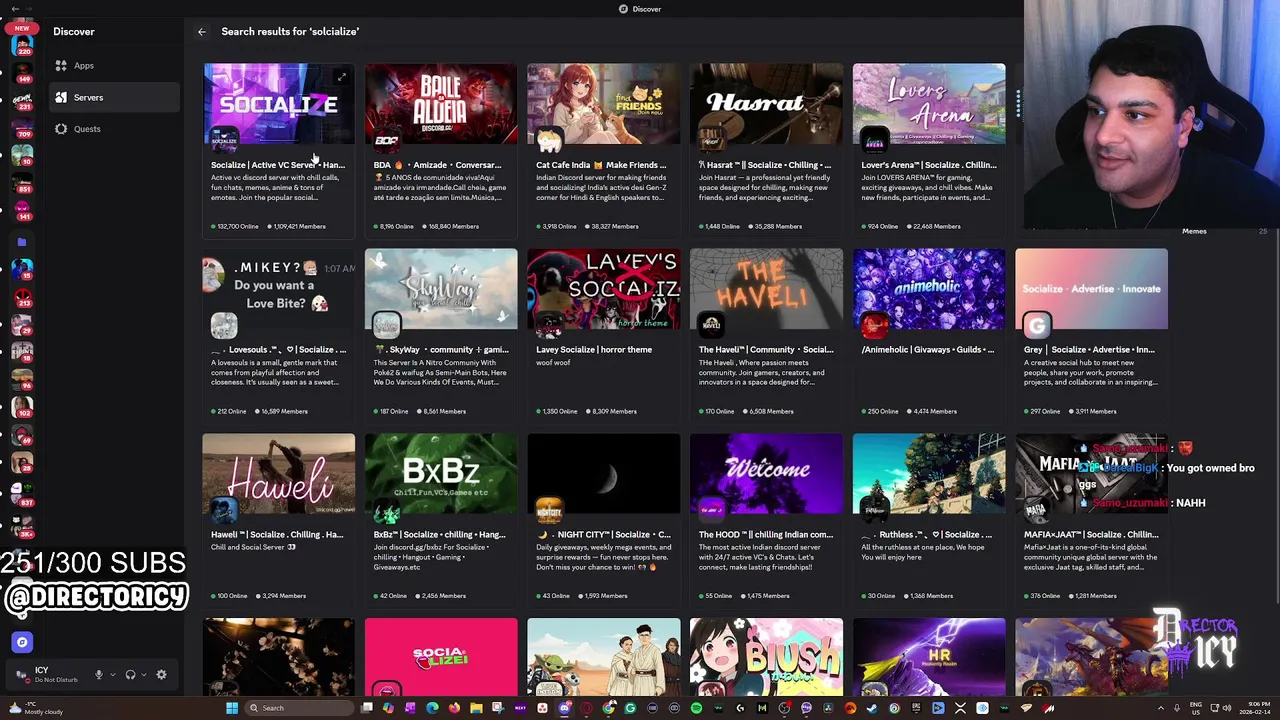Image resolution: width=1280 pixels, height=720 pixels.
Task: Open the Cat Cafe India server card
Action: point(603,150)
